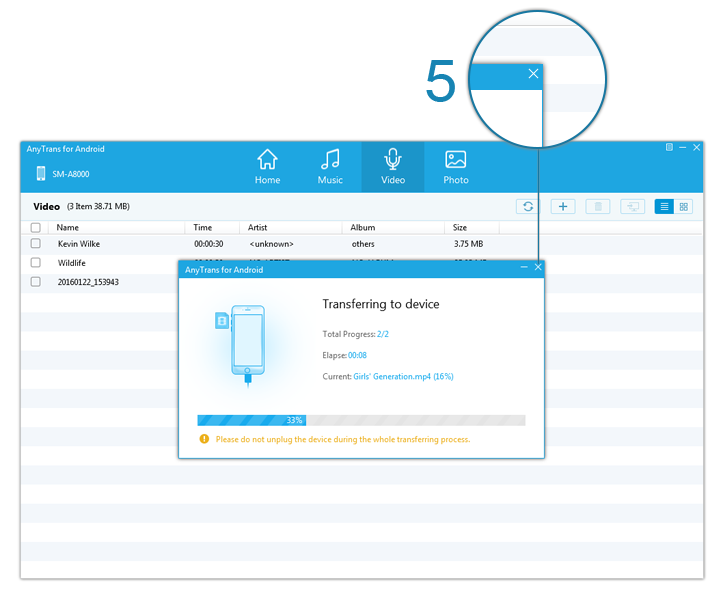
Task: Select the Kevin Wilke row name
Action: click(78, 244)
